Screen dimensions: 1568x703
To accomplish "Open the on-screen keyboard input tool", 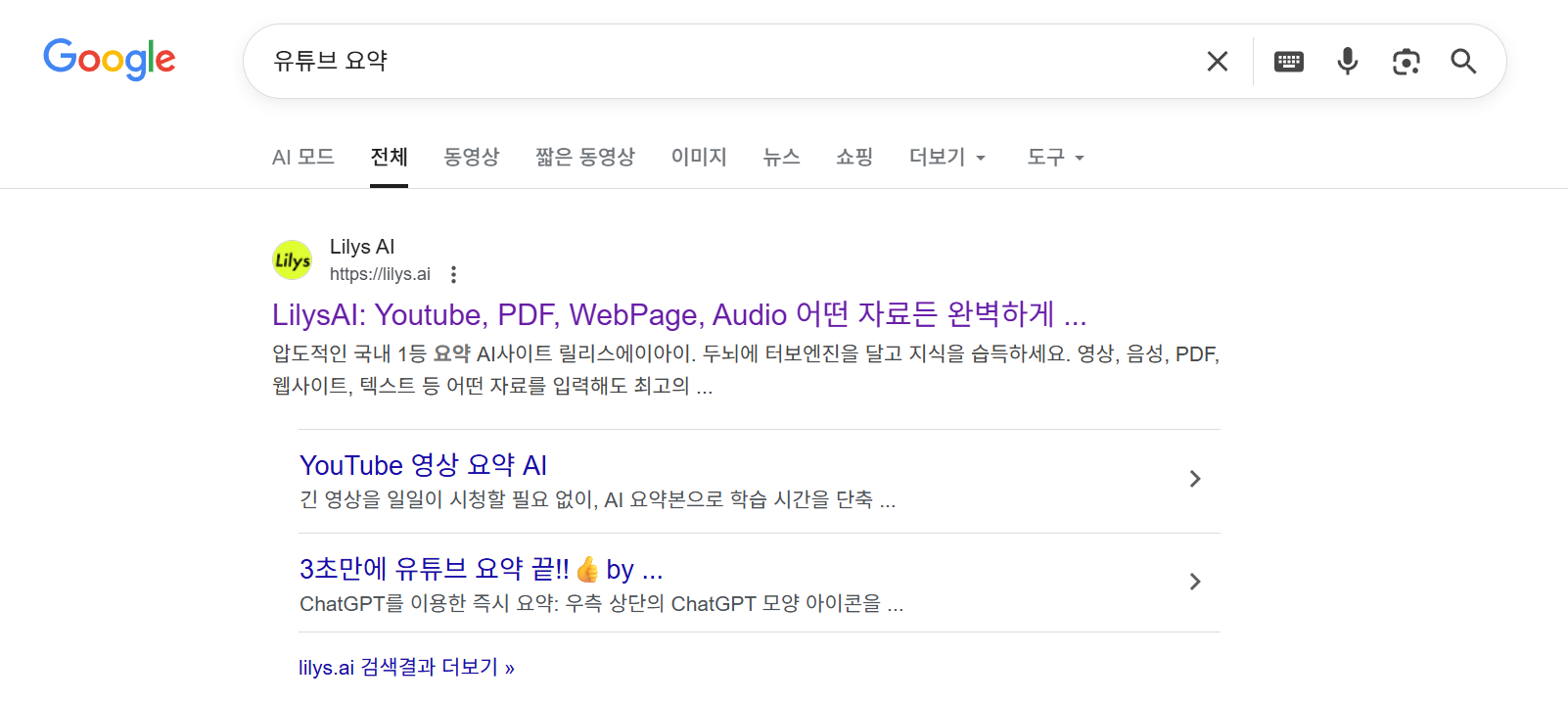I will [1288, 62].
